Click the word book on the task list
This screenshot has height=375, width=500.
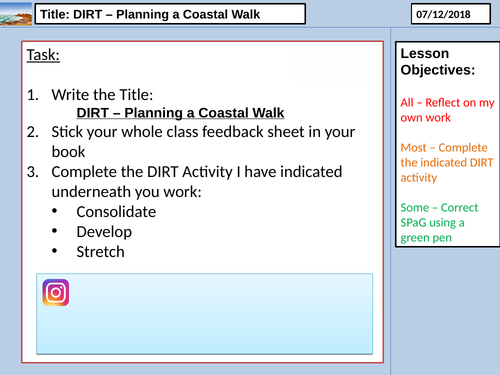tap(68, 152)
